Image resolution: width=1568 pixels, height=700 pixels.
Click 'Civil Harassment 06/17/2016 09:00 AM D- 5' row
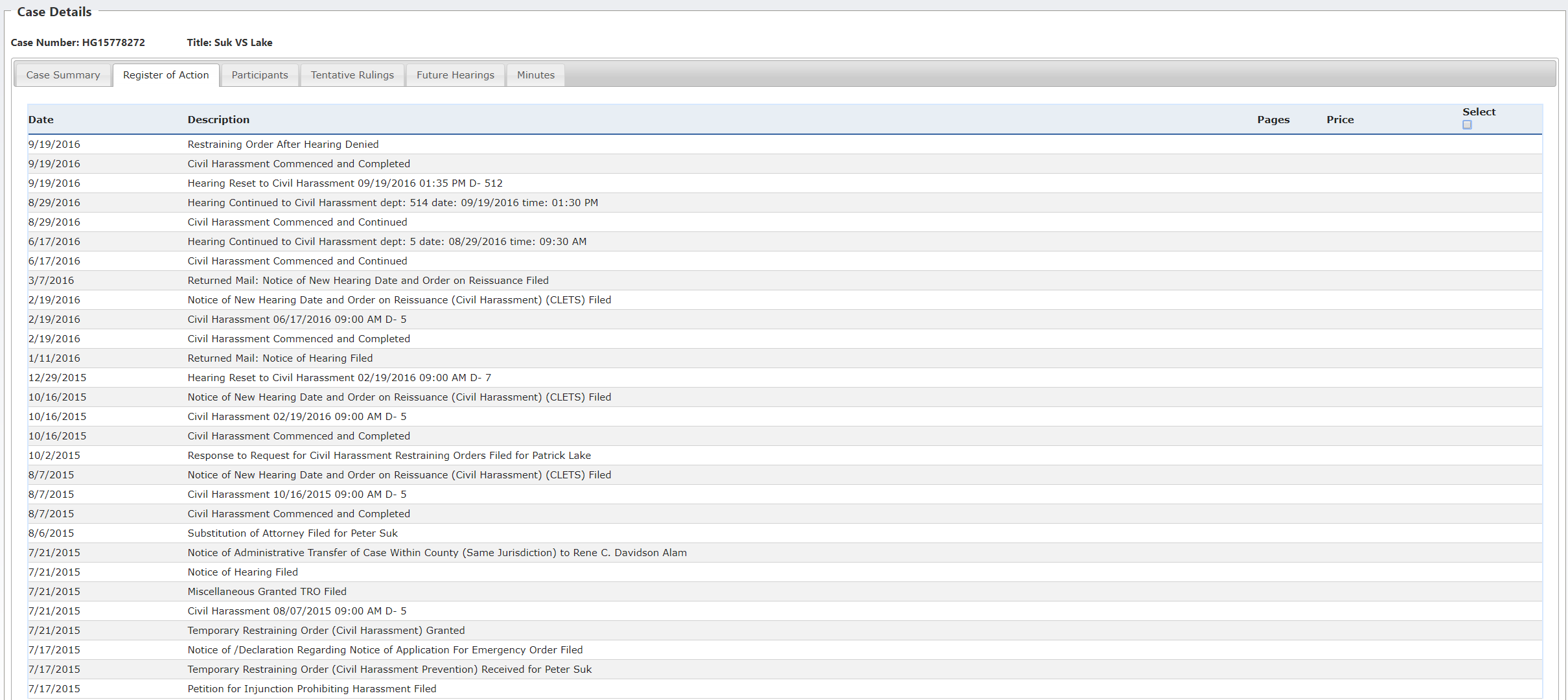coord(785,320)
